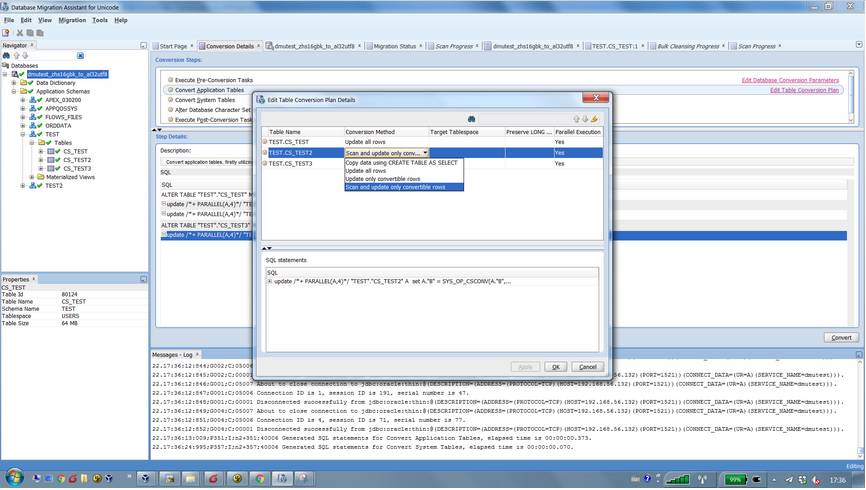This screenshot has width=866, height=490.
Task: Click the Parallel Execution column header
Action: pos(578,133)
